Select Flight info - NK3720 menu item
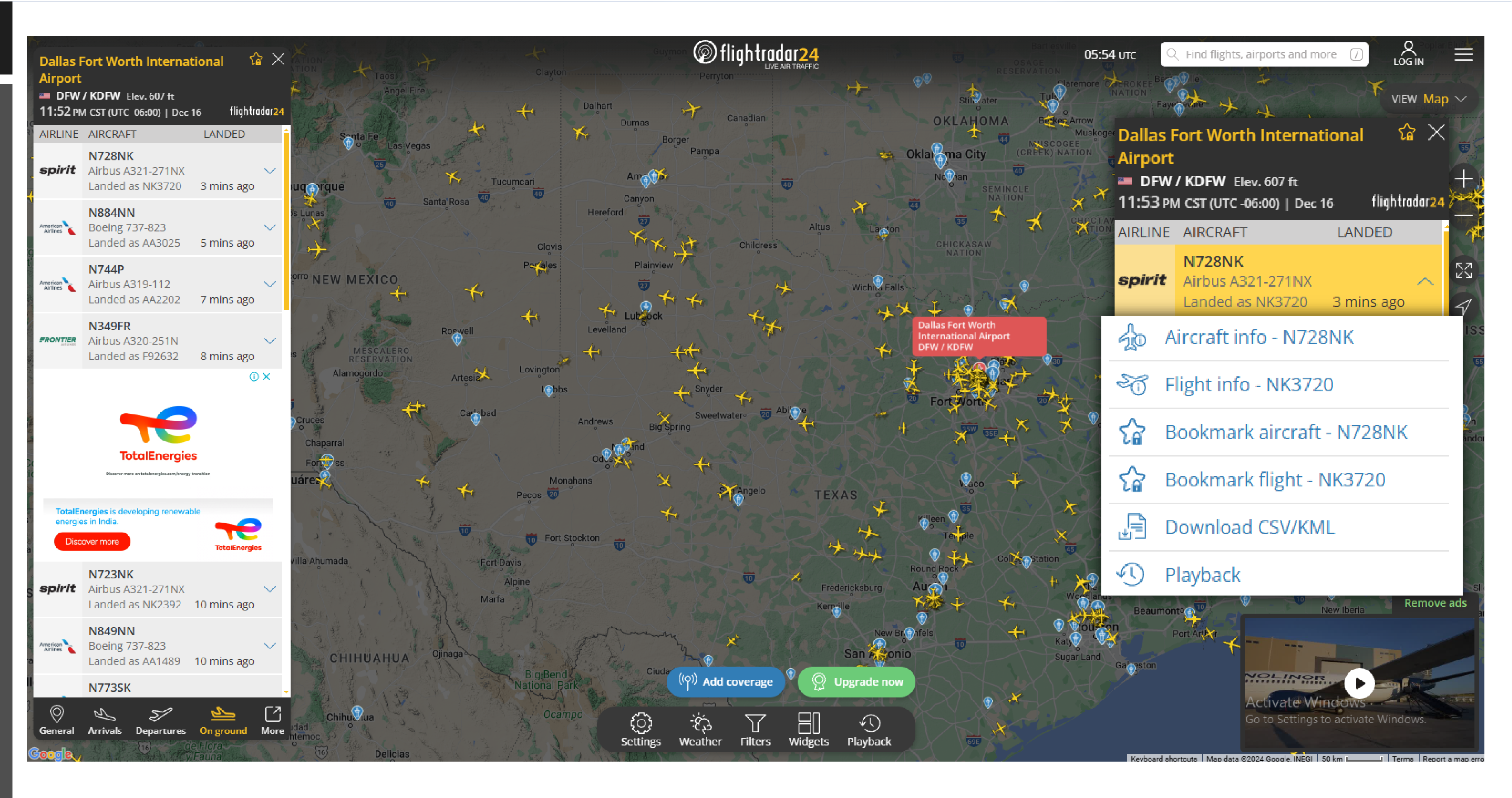 1252,384
